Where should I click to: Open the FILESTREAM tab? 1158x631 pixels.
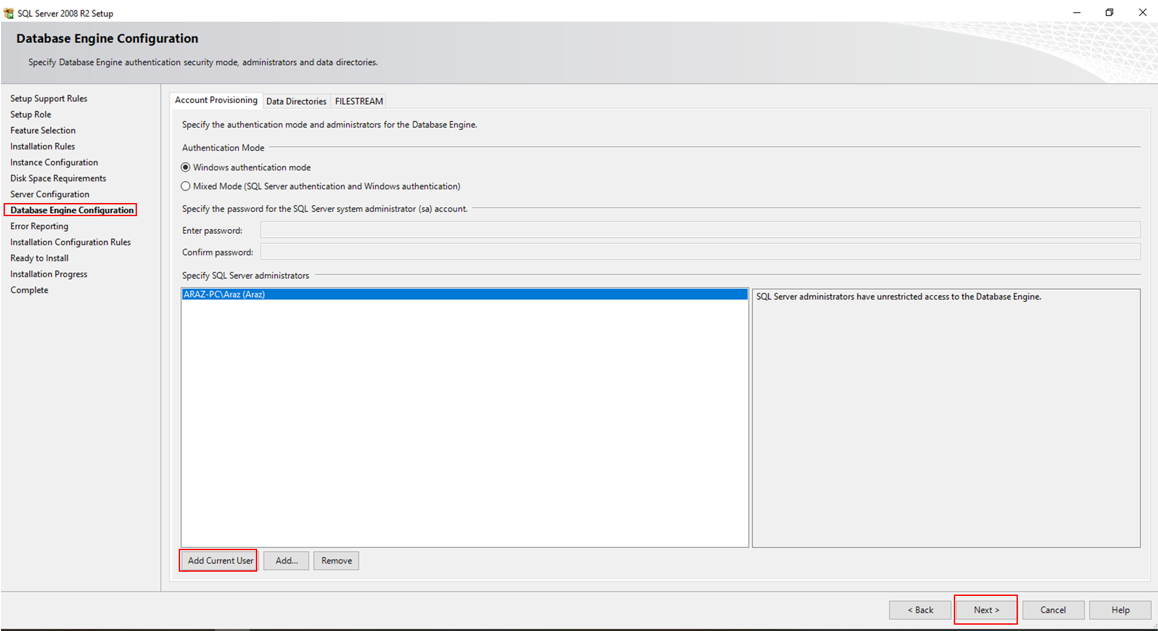point(359,101)
